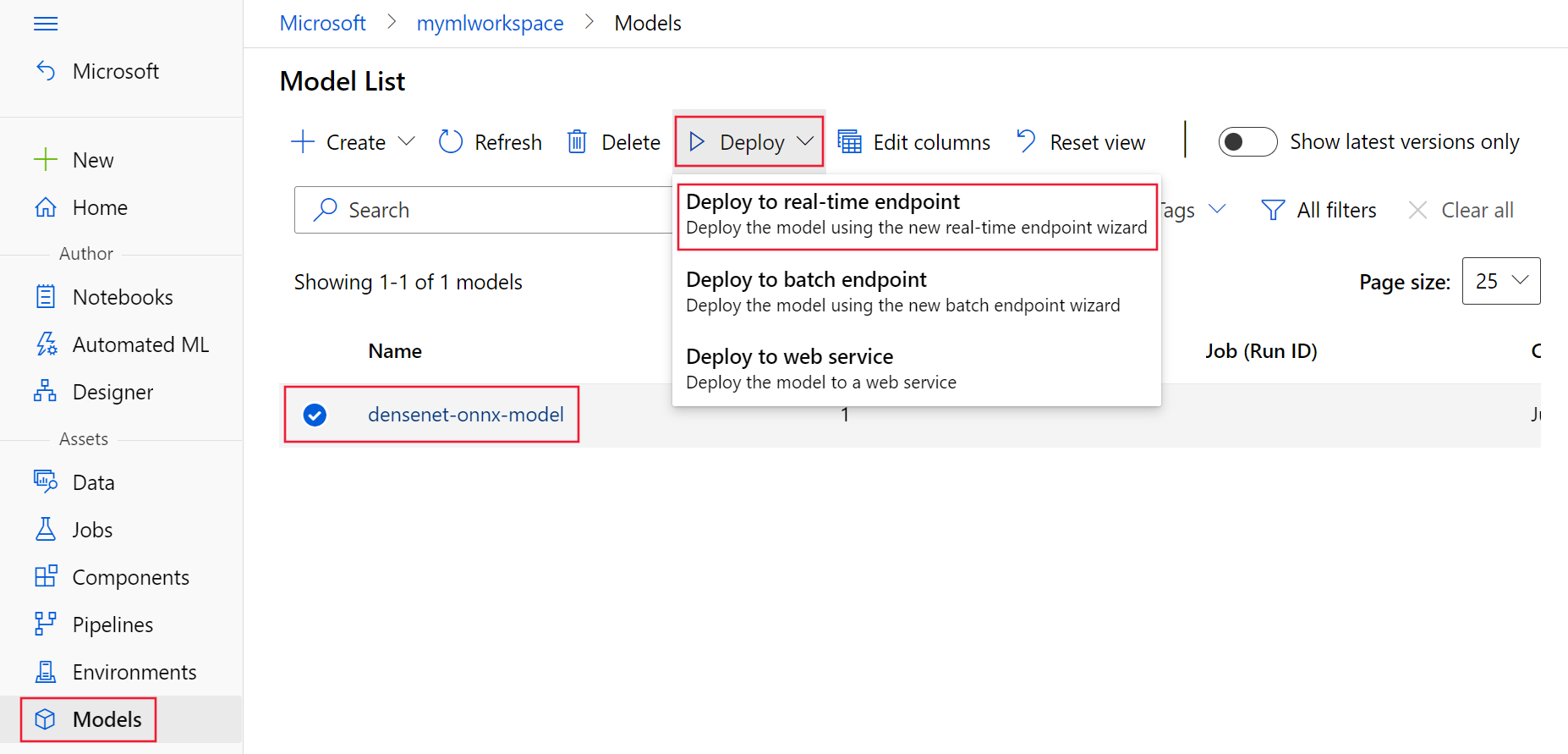Expand the Create dropdown arrow
This screenshot has height=754, width=1568.
pyautogui.click(x=407, y=141)
